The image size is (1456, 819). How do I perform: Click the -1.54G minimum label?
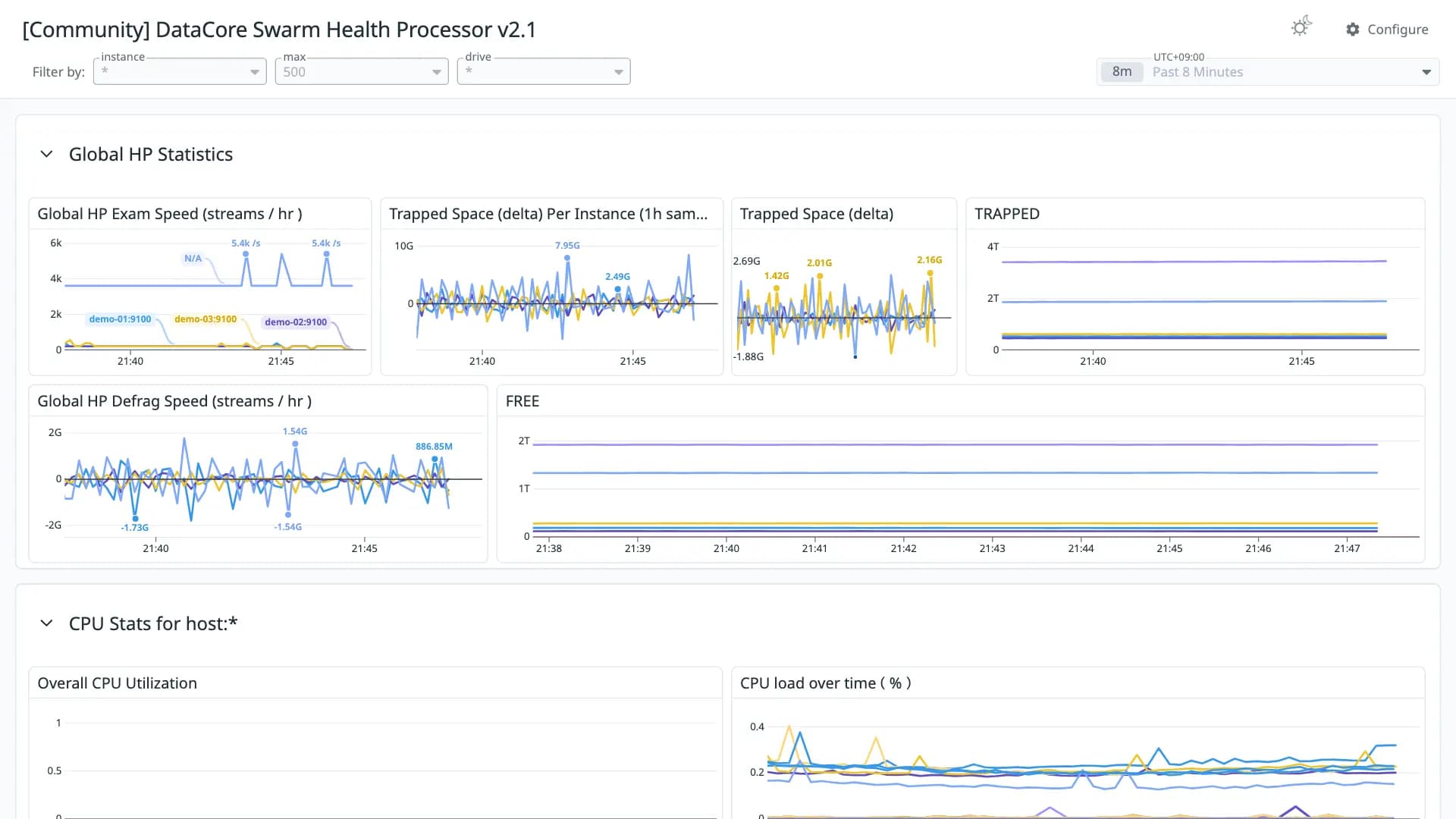(x=288, y=527)
